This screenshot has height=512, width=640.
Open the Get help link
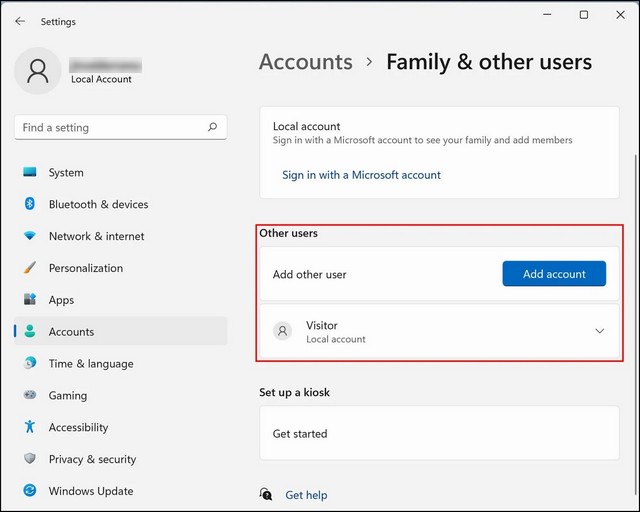pyautogui.click(x=306, y=495)
